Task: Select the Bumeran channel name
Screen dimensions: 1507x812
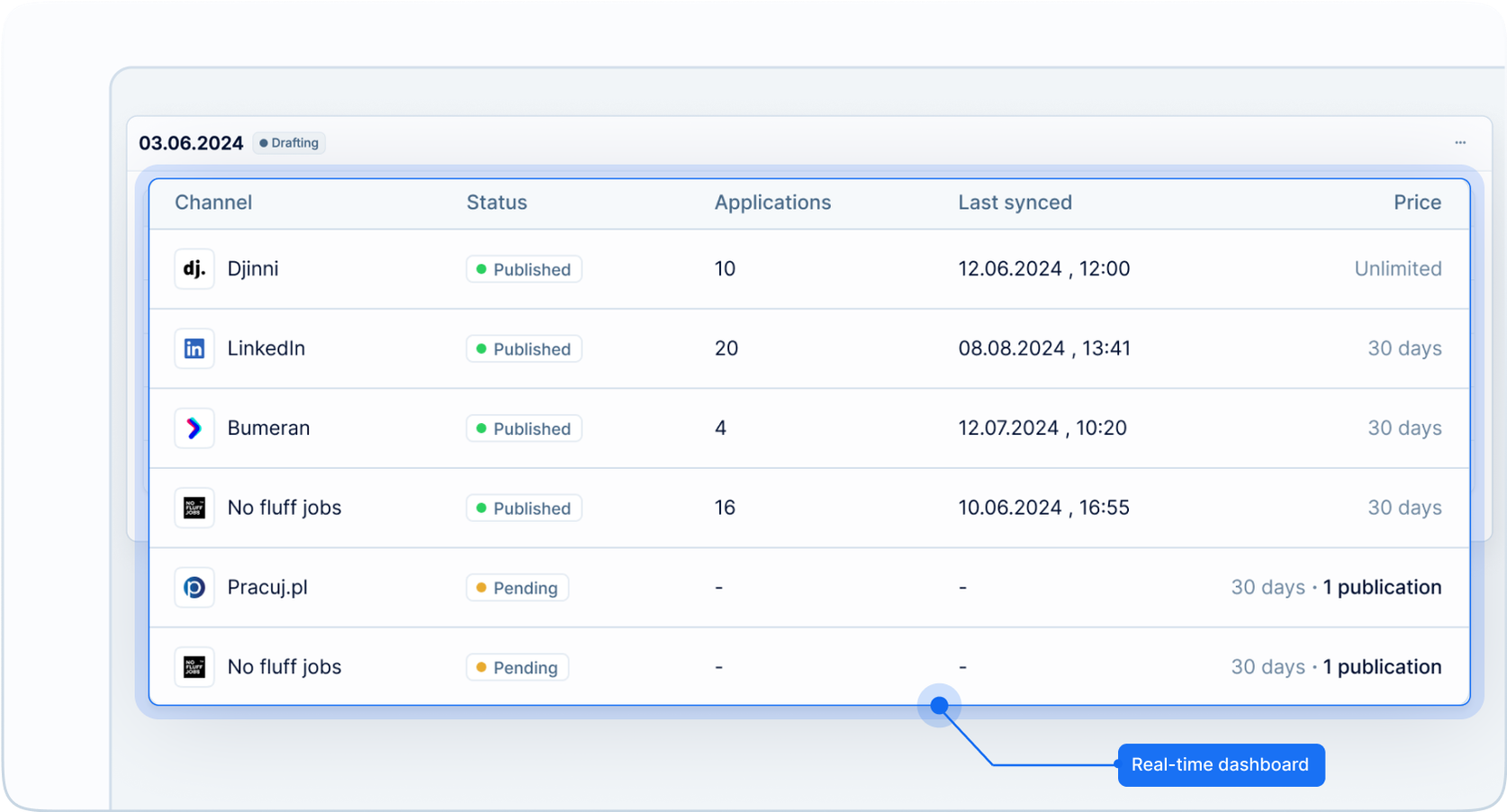Action: 268,429
